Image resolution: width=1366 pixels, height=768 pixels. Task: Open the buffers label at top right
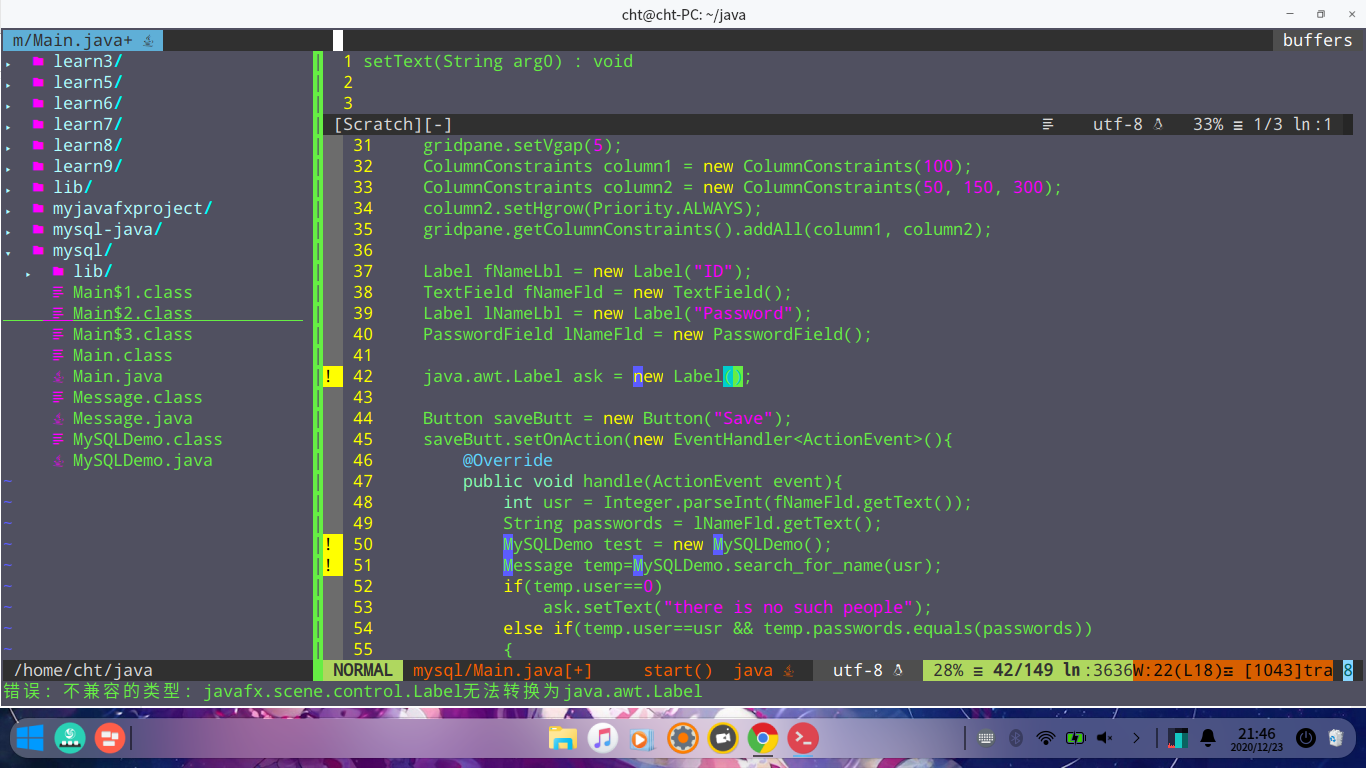[1317, 40]
